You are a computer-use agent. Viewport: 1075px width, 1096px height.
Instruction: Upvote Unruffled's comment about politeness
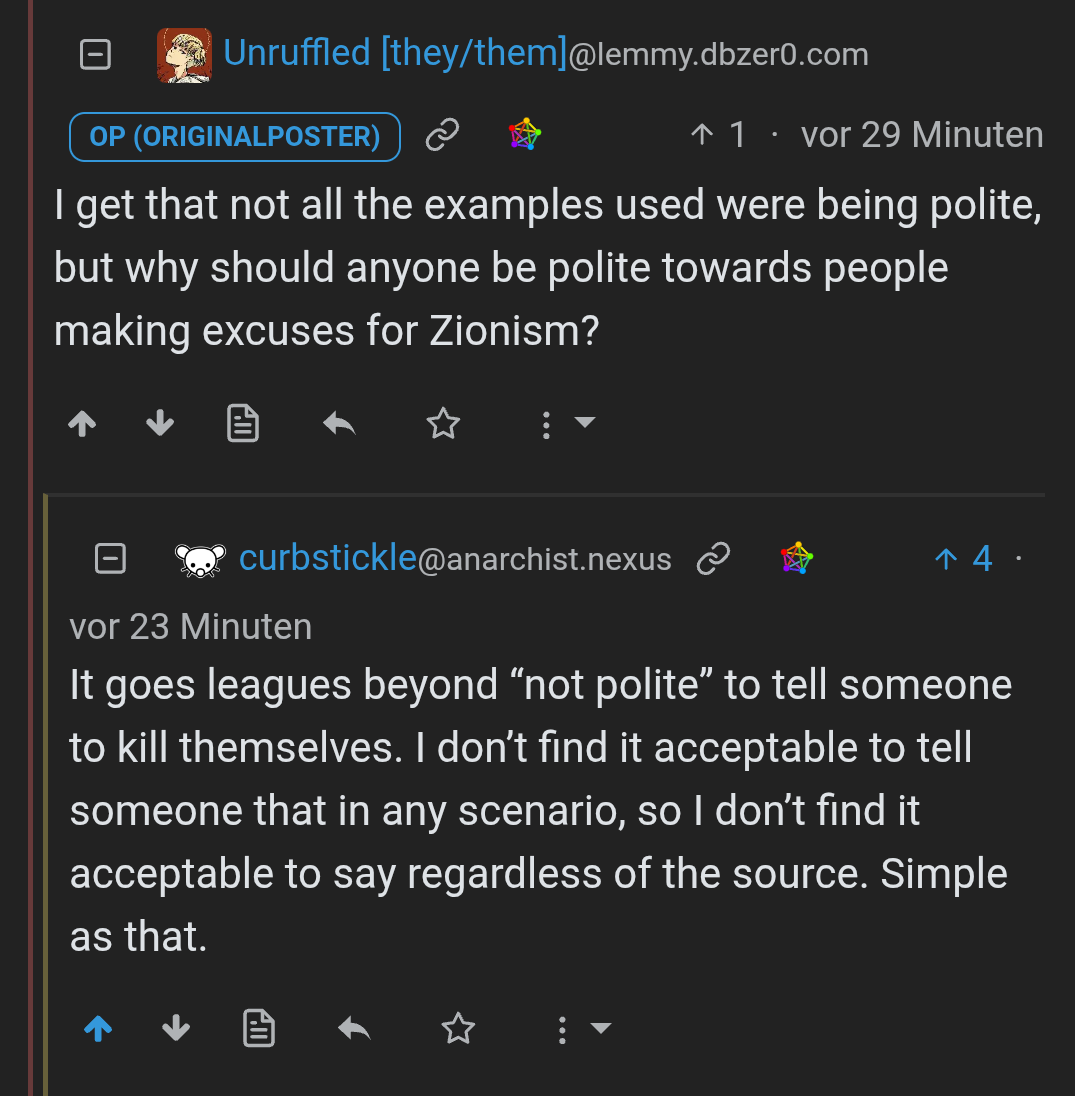[x=82, y=425]
